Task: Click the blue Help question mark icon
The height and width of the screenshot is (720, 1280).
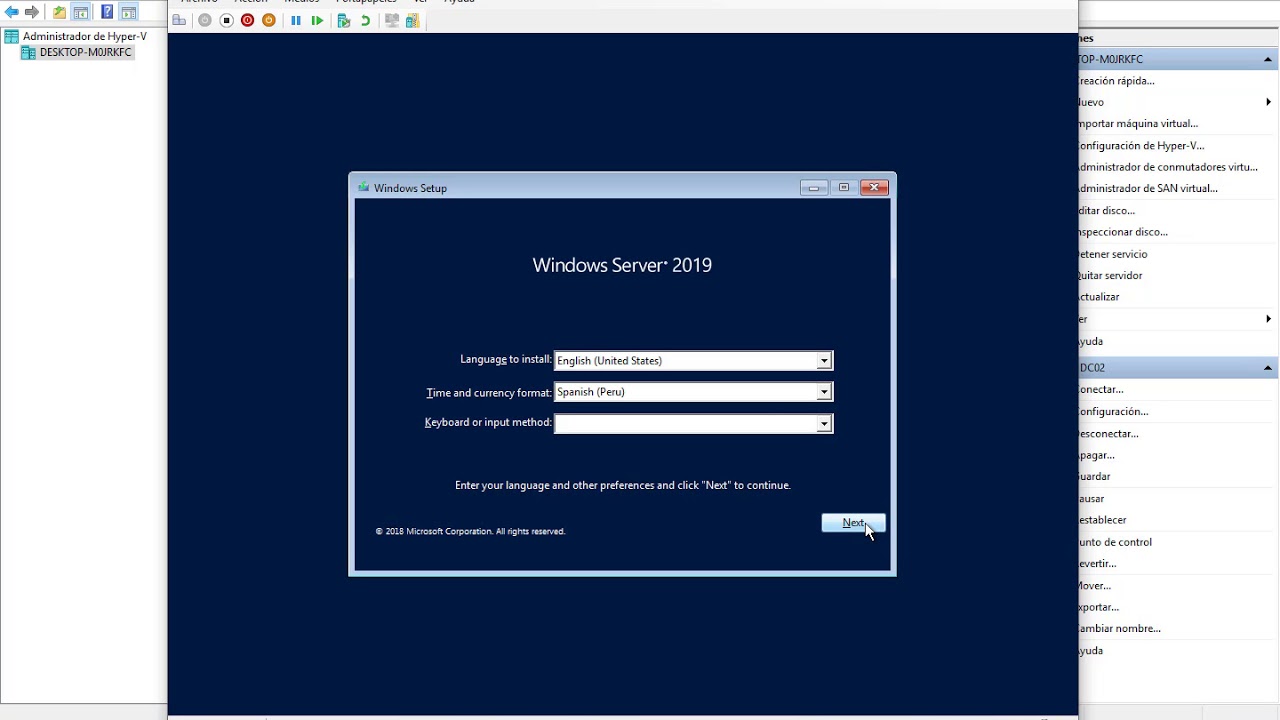Action: [x=107, y=13]
